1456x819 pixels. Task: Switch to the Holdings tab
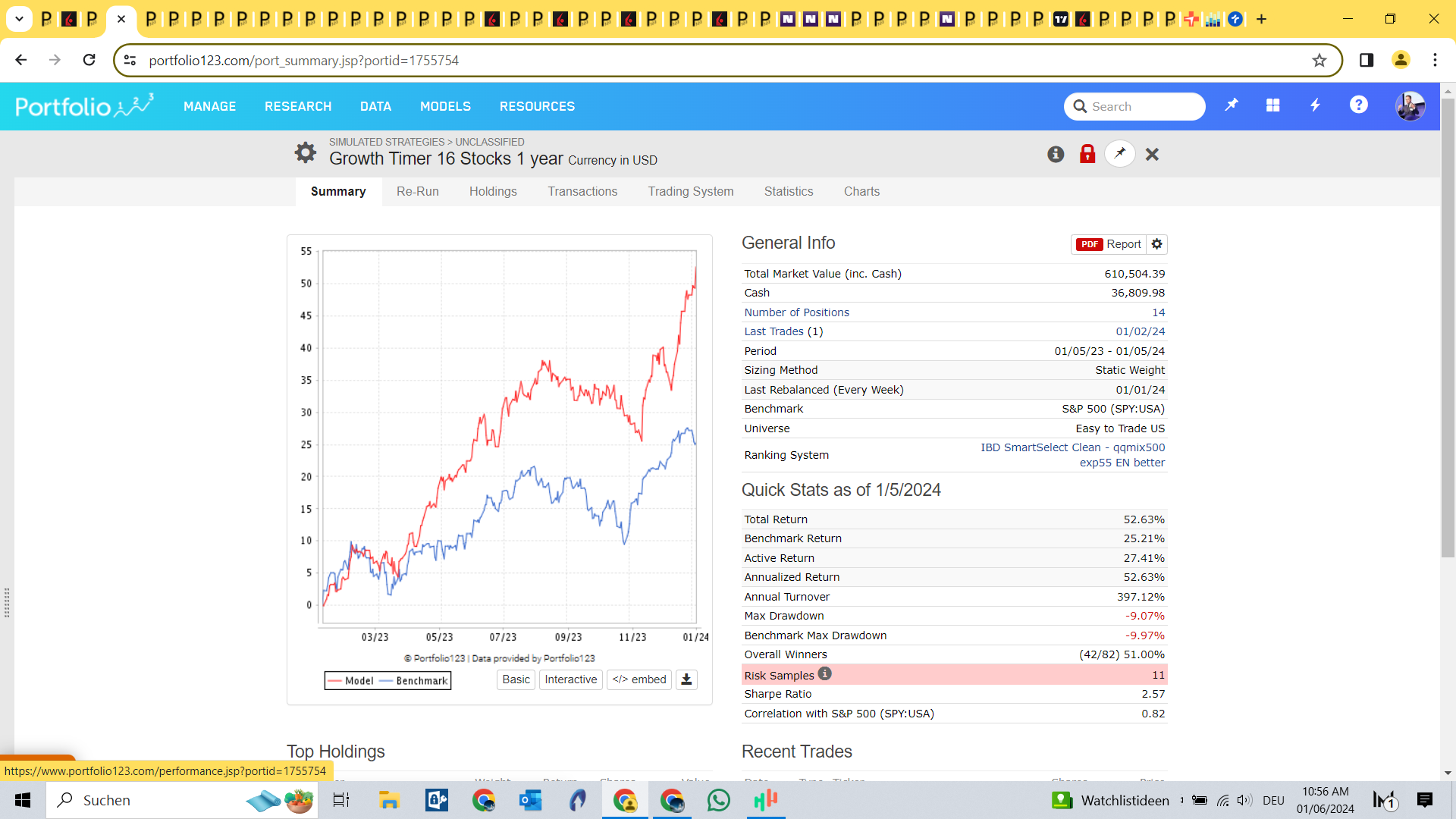(493, 191)
